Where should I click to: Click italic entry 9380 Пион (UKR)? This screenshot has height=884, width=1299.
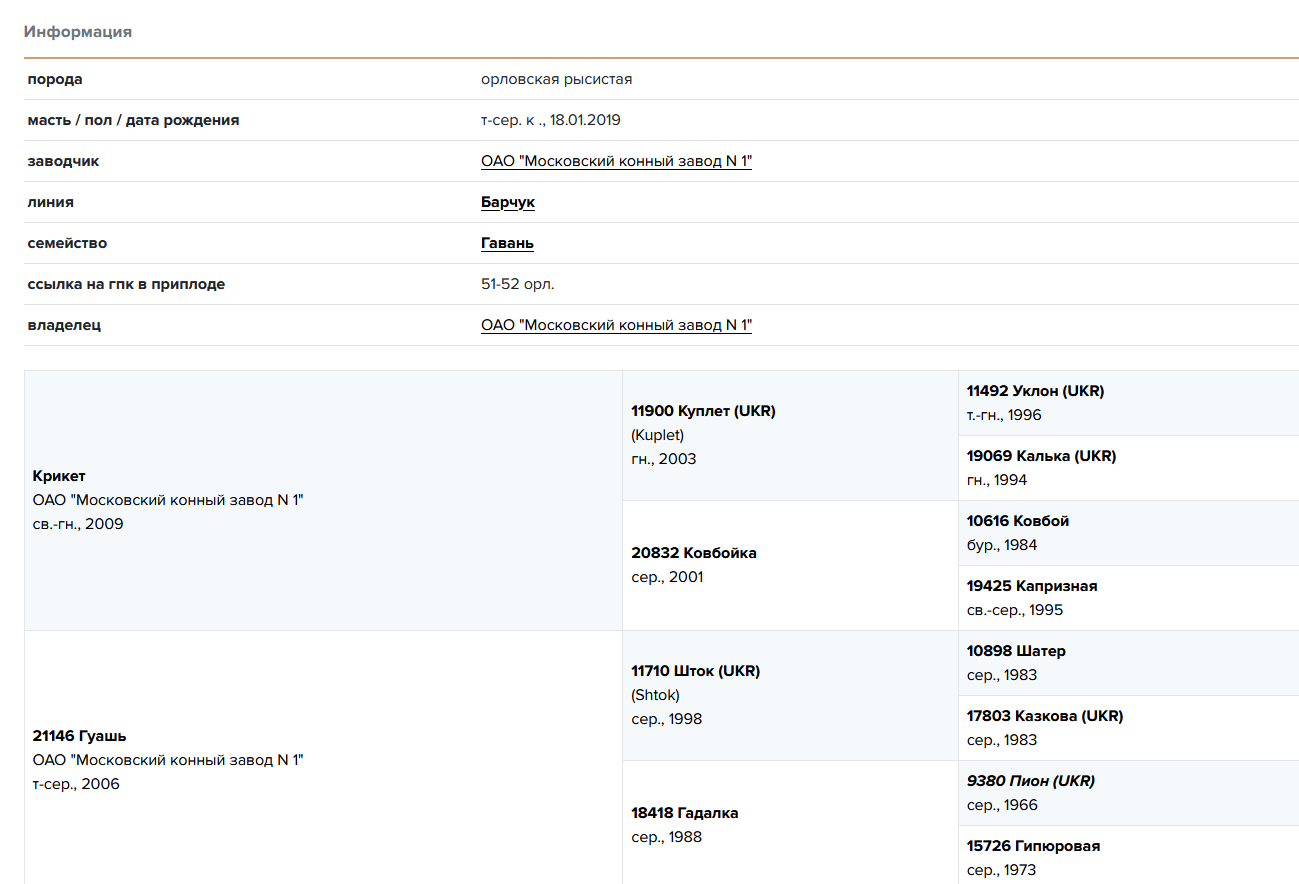click(1030, 781)
